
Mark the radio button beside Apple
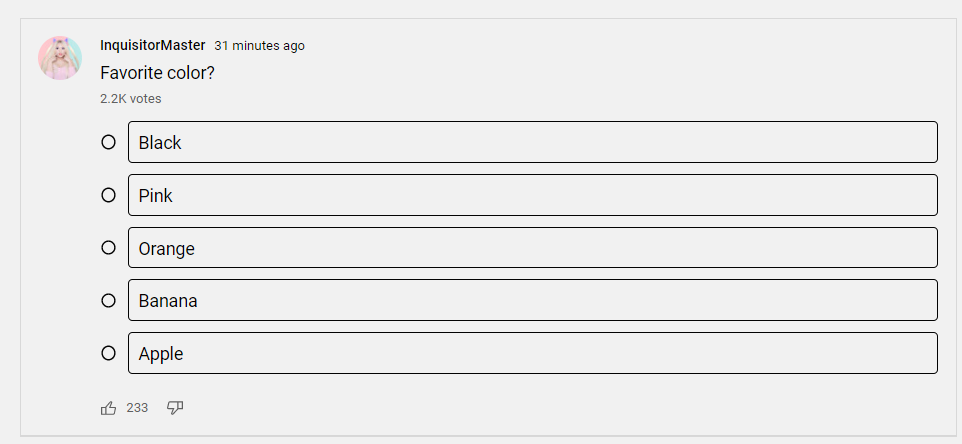pos(108,353)
